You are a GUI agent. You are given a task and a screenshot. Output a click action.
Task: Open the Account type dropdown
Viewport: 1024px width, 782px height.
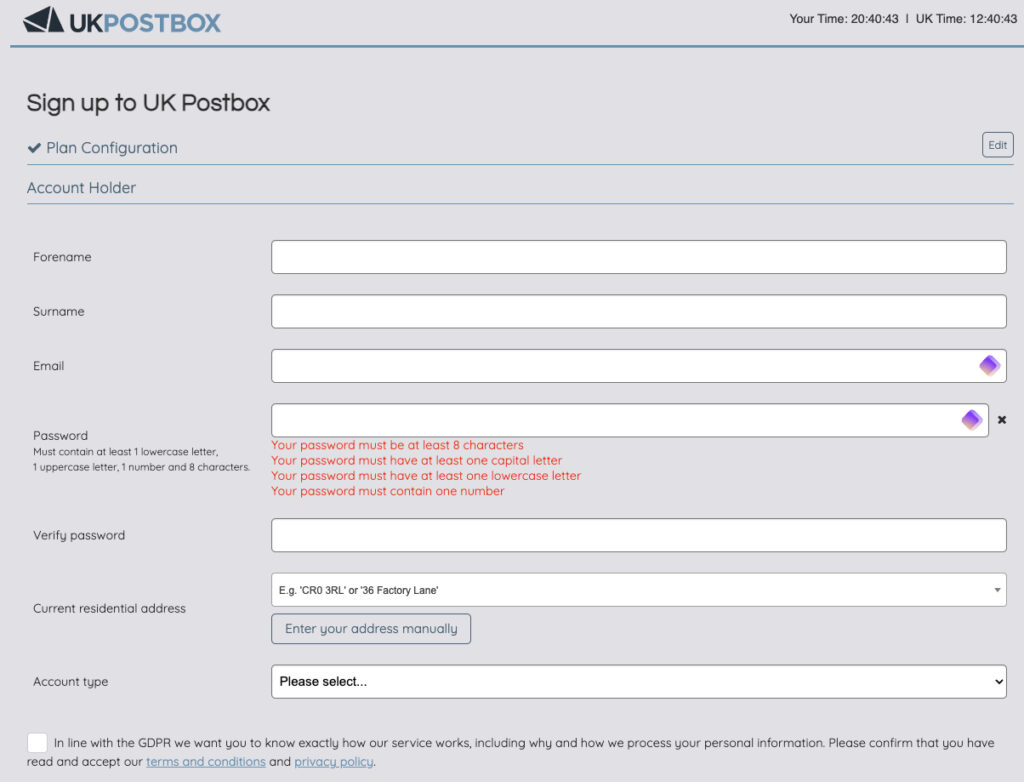tap(638, 682)
